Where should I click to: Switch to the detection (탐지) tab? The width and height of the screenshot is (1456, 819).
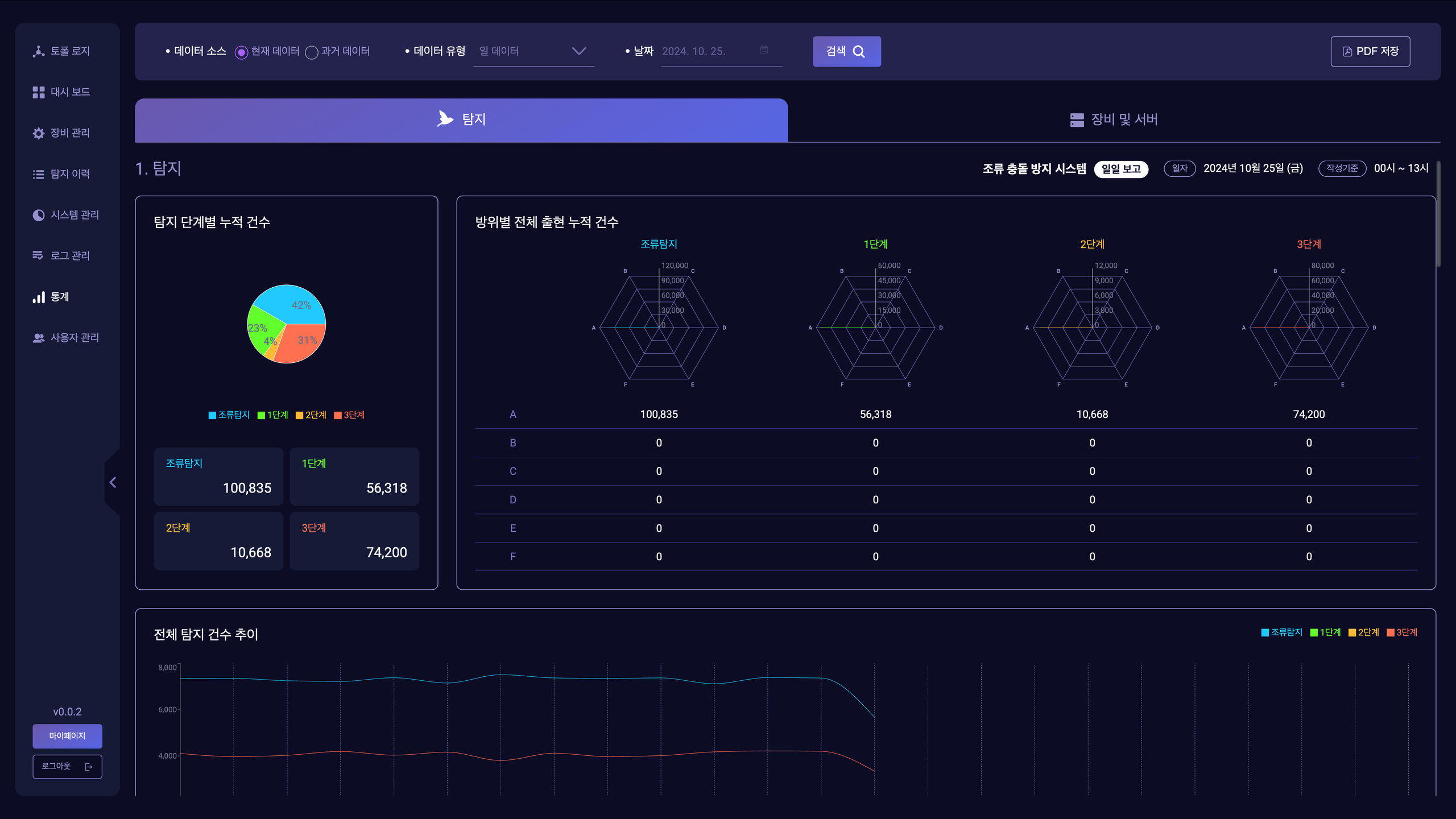point(461,119)
